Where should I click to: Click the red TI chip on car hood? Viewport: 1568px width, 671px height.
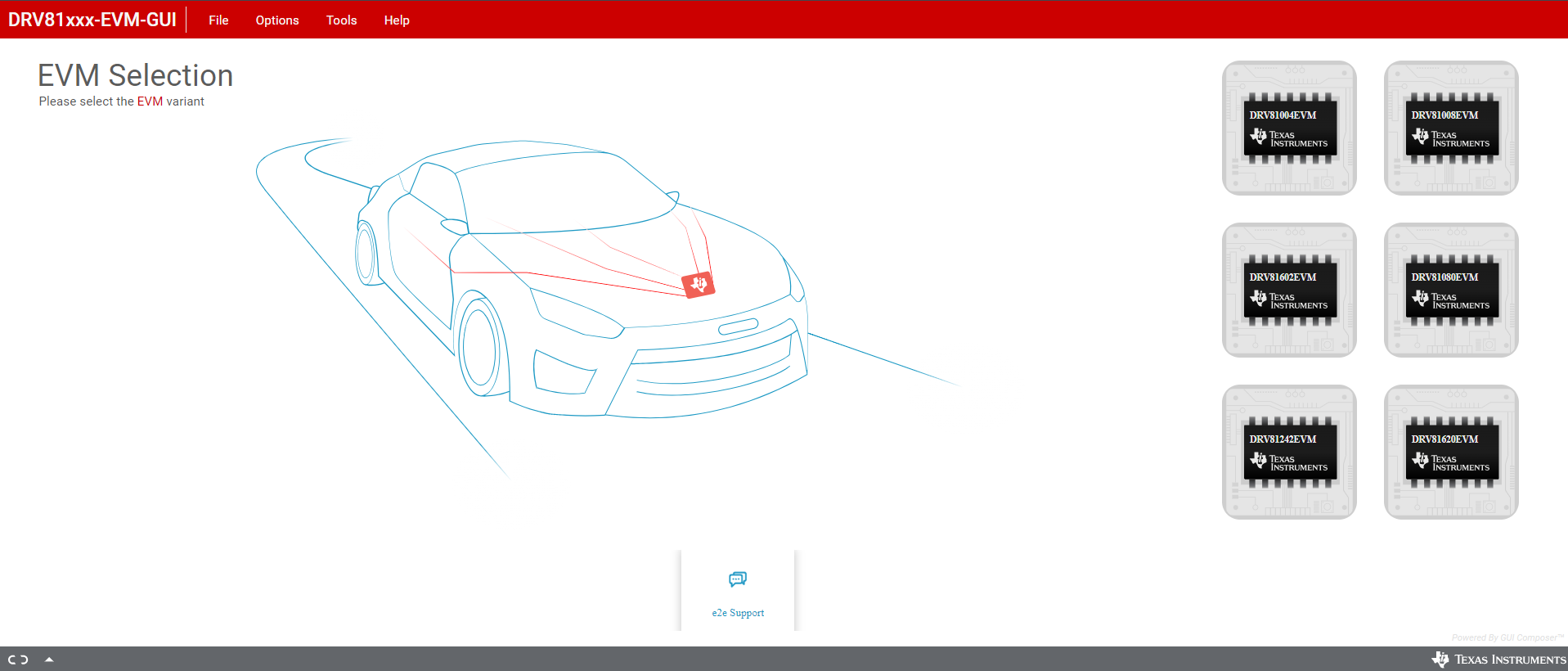[699, 284]
